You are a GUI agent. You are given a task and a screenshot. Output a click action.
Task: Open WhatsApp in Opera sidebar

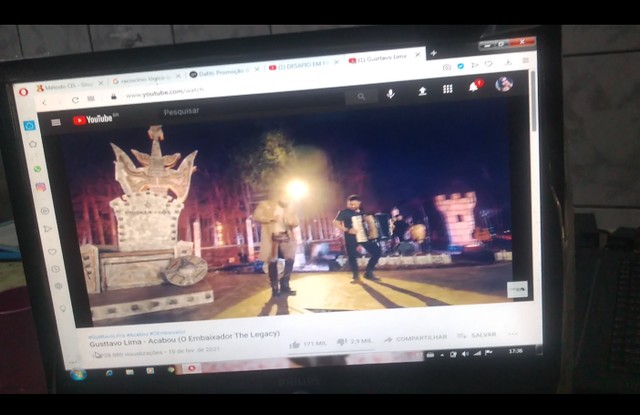(37, 169)
